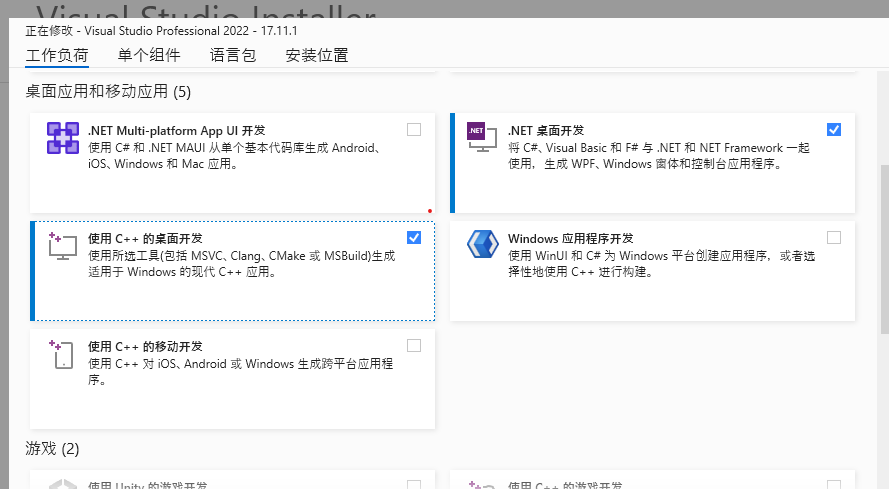
Task: Switch to the 工作负荷 tab
Action: (x=57, y=55)
